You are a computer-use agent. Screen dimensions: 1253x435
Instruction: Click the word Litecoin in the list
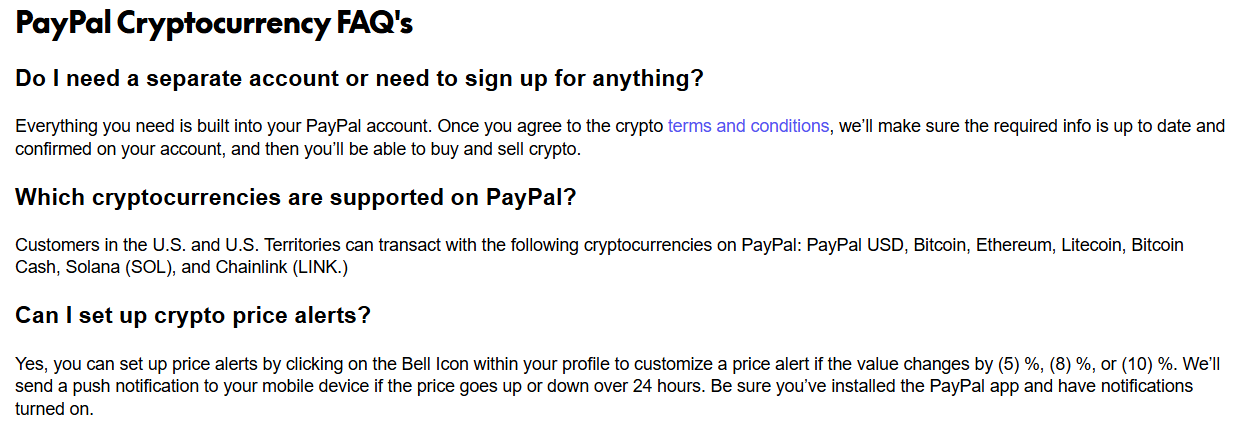(1092, 245)
